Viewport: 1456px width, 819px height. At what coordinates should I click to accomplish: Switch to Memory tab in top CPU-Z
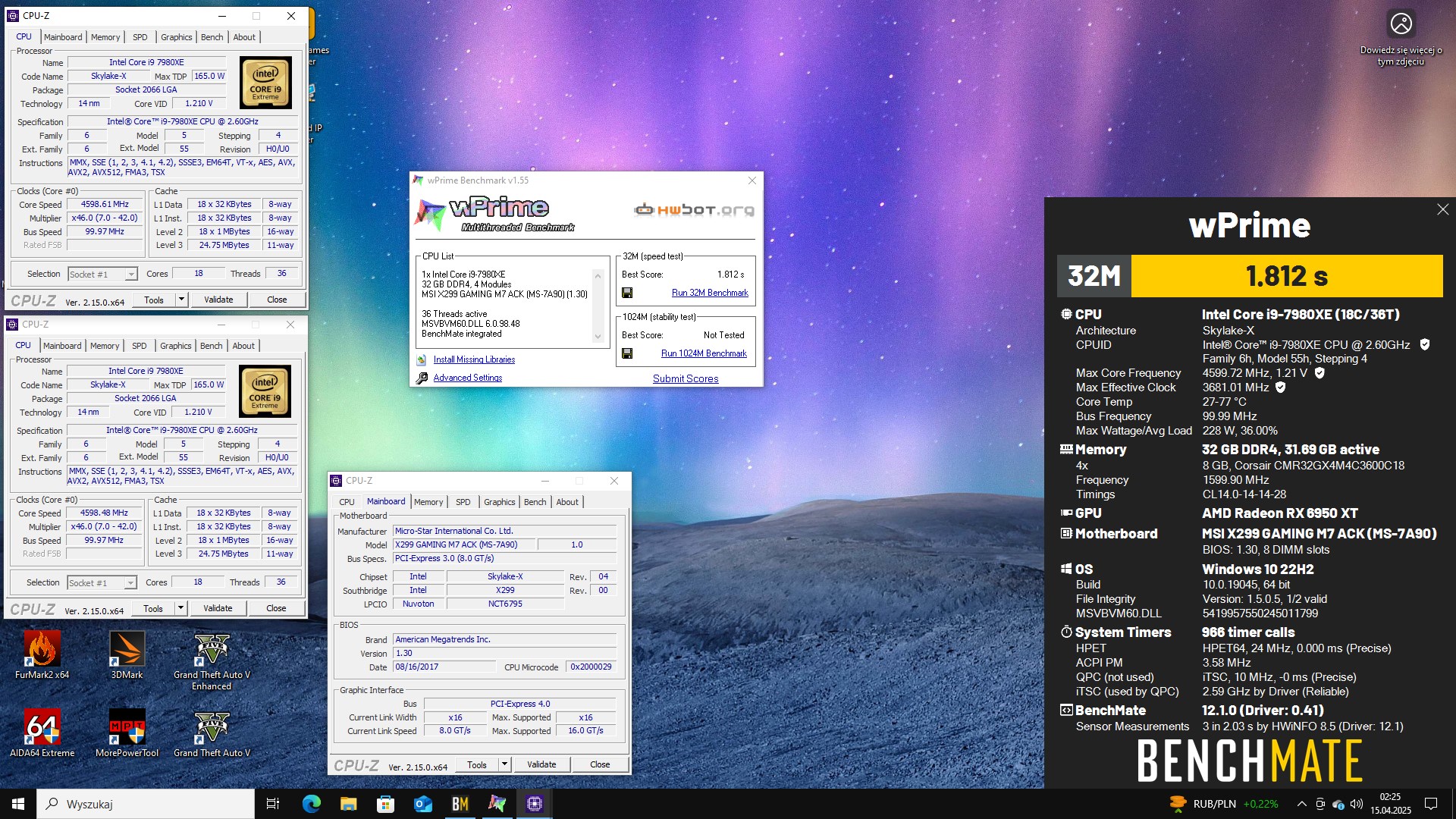point(105,37)
